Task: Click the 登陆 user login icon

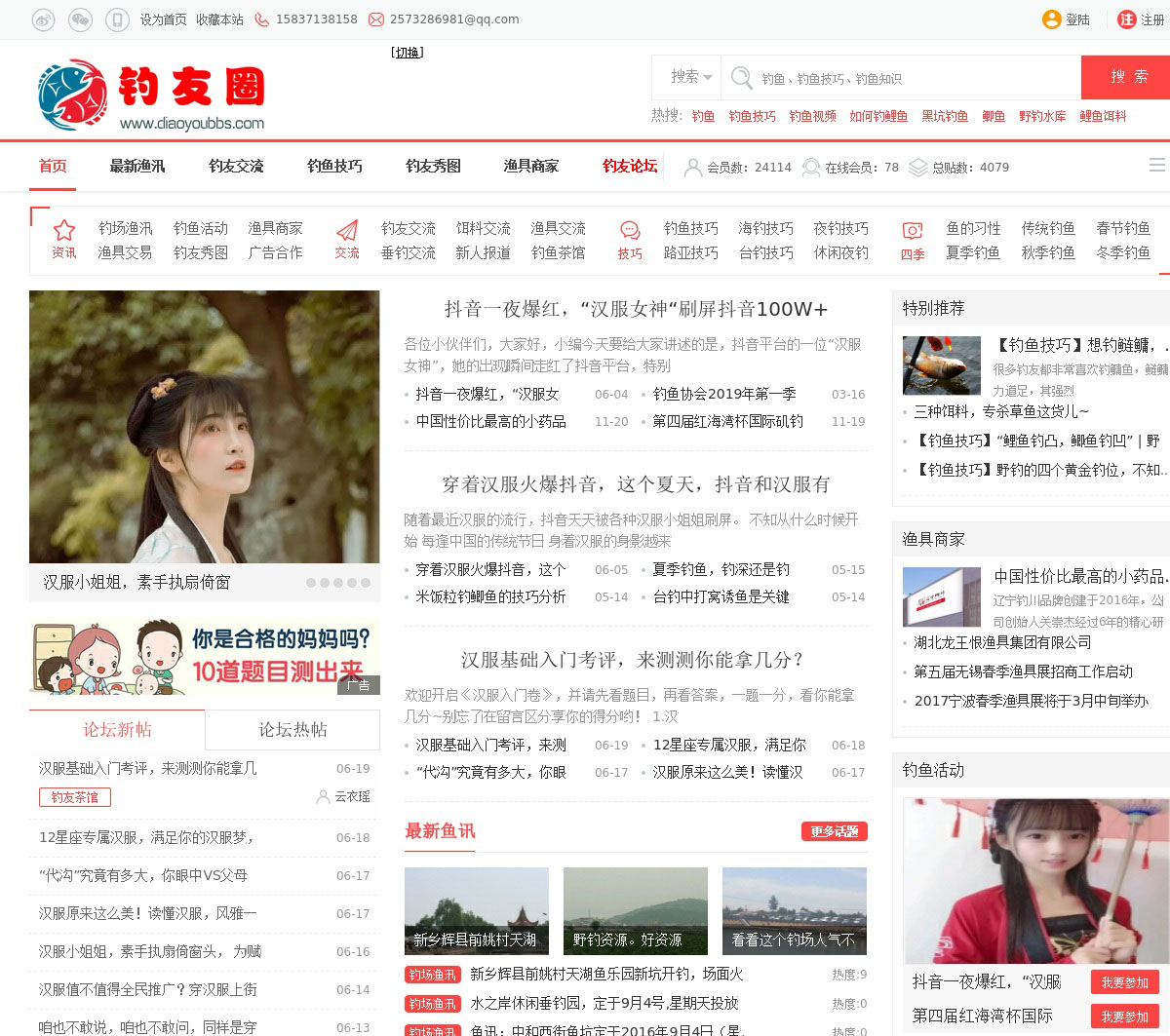Action: 1052,19
